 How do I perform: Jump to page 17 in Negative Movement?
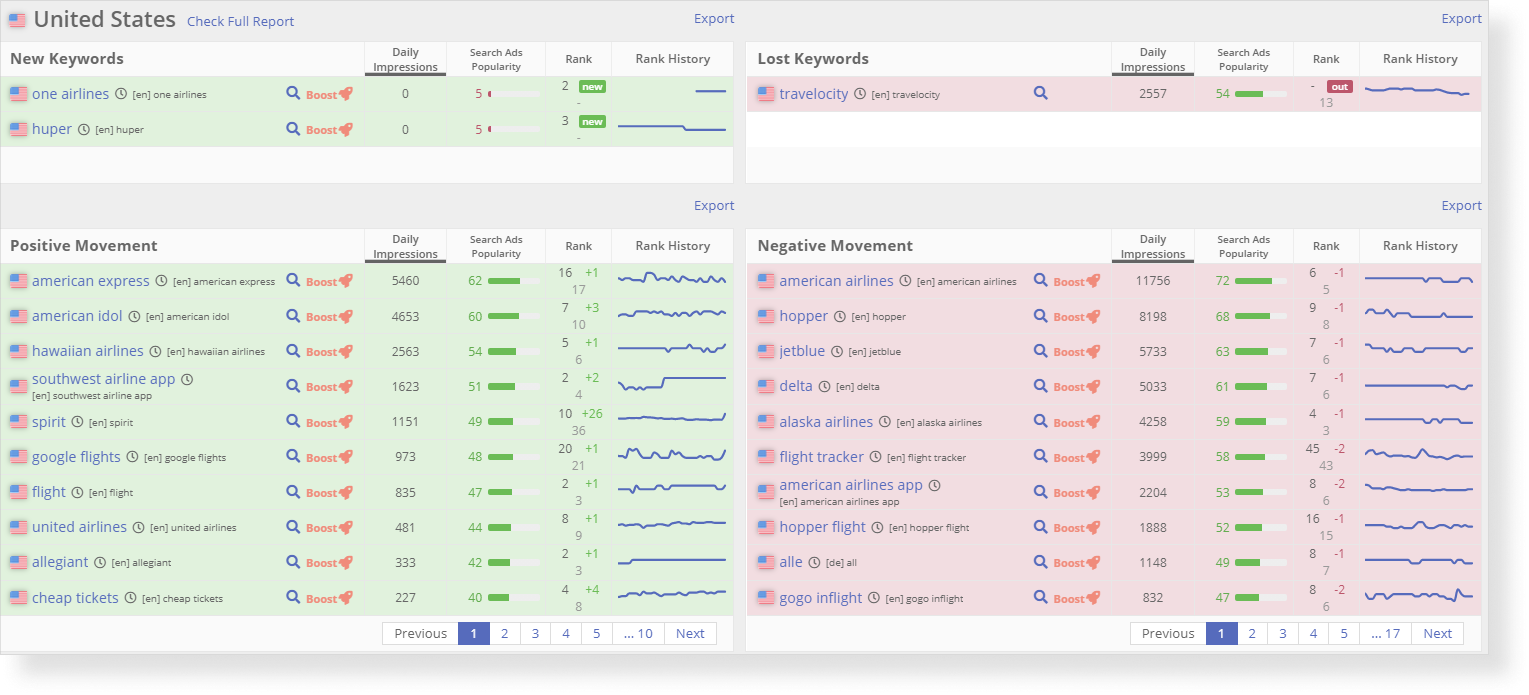[x=1386, y=633]
